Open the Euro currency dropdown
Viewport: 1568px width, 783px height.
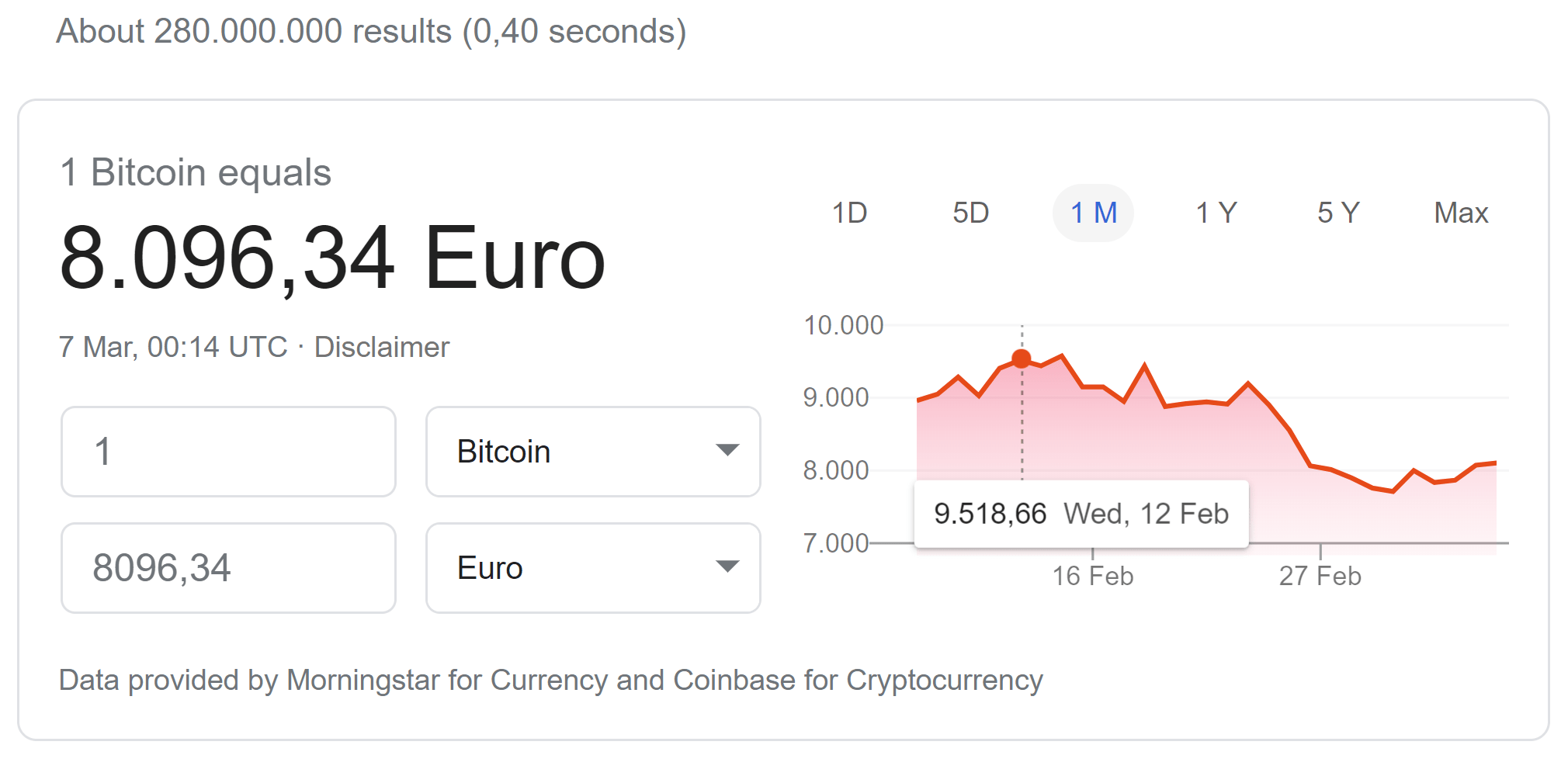point(592,568)
